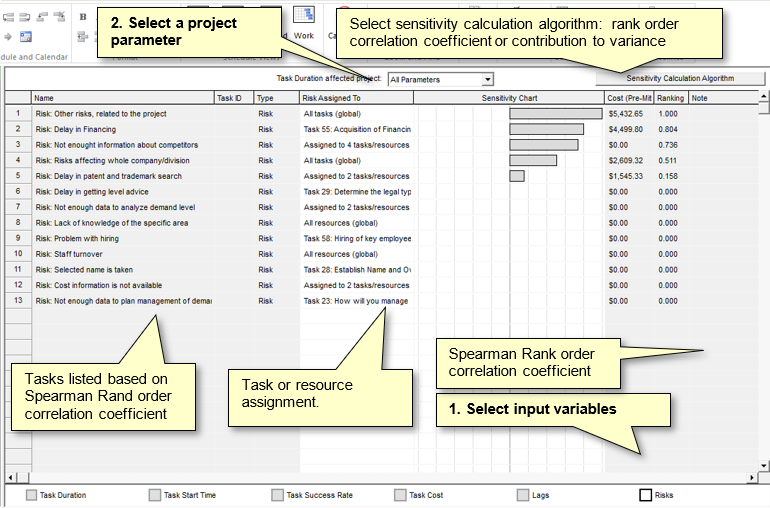
Task: Click cell 'Assigned to 4 tasks/resources'
Action: pos(357,145)
